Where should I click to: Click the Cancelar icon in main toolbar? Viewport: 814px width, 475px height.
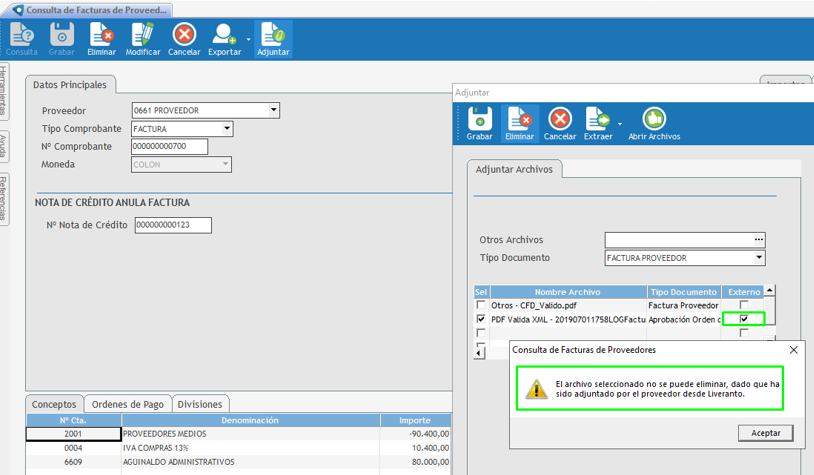click(184, 39)
